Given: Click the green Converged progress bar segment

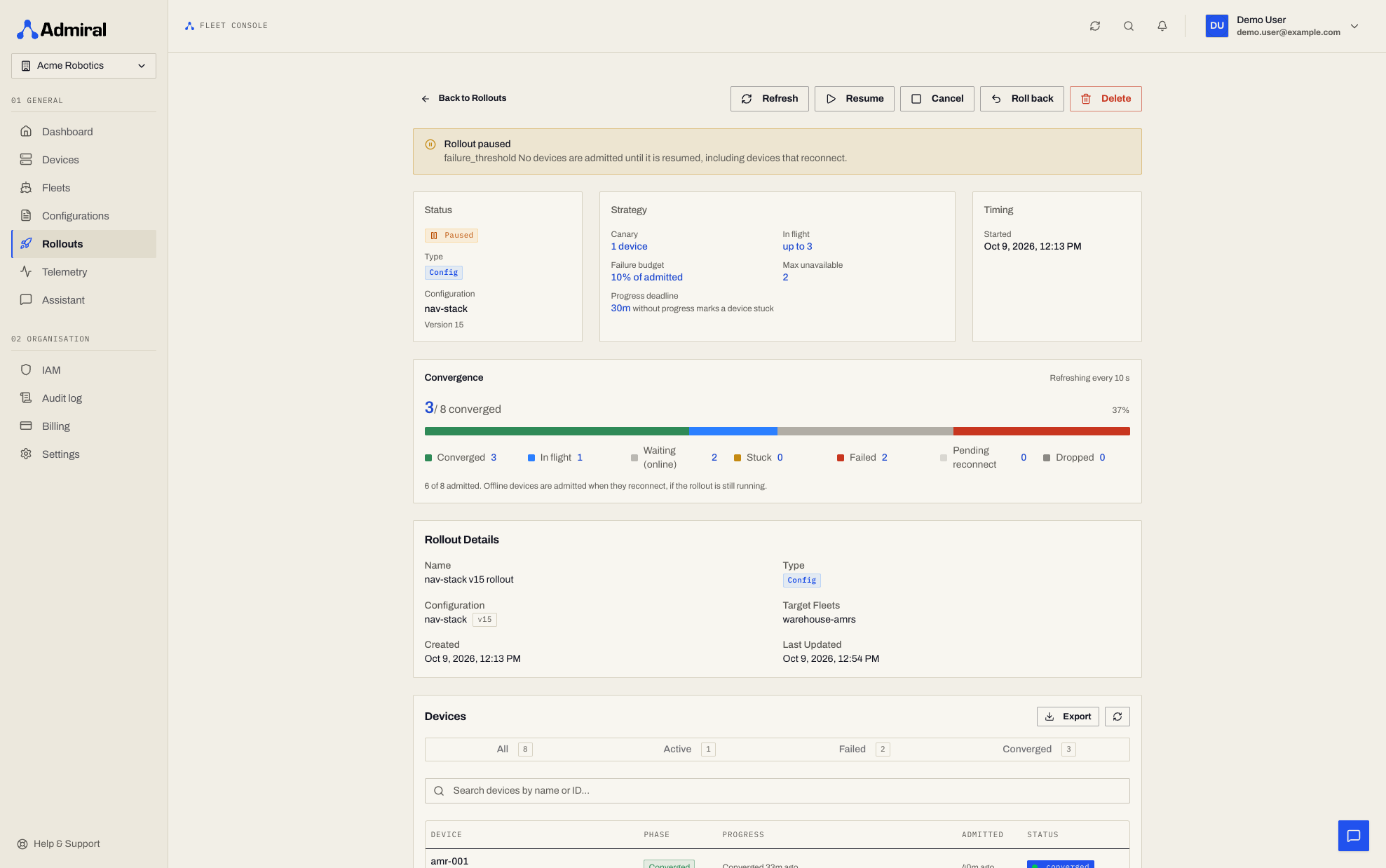Looking at the screenshot, I should pyautogui.click(x=557, y=431).
